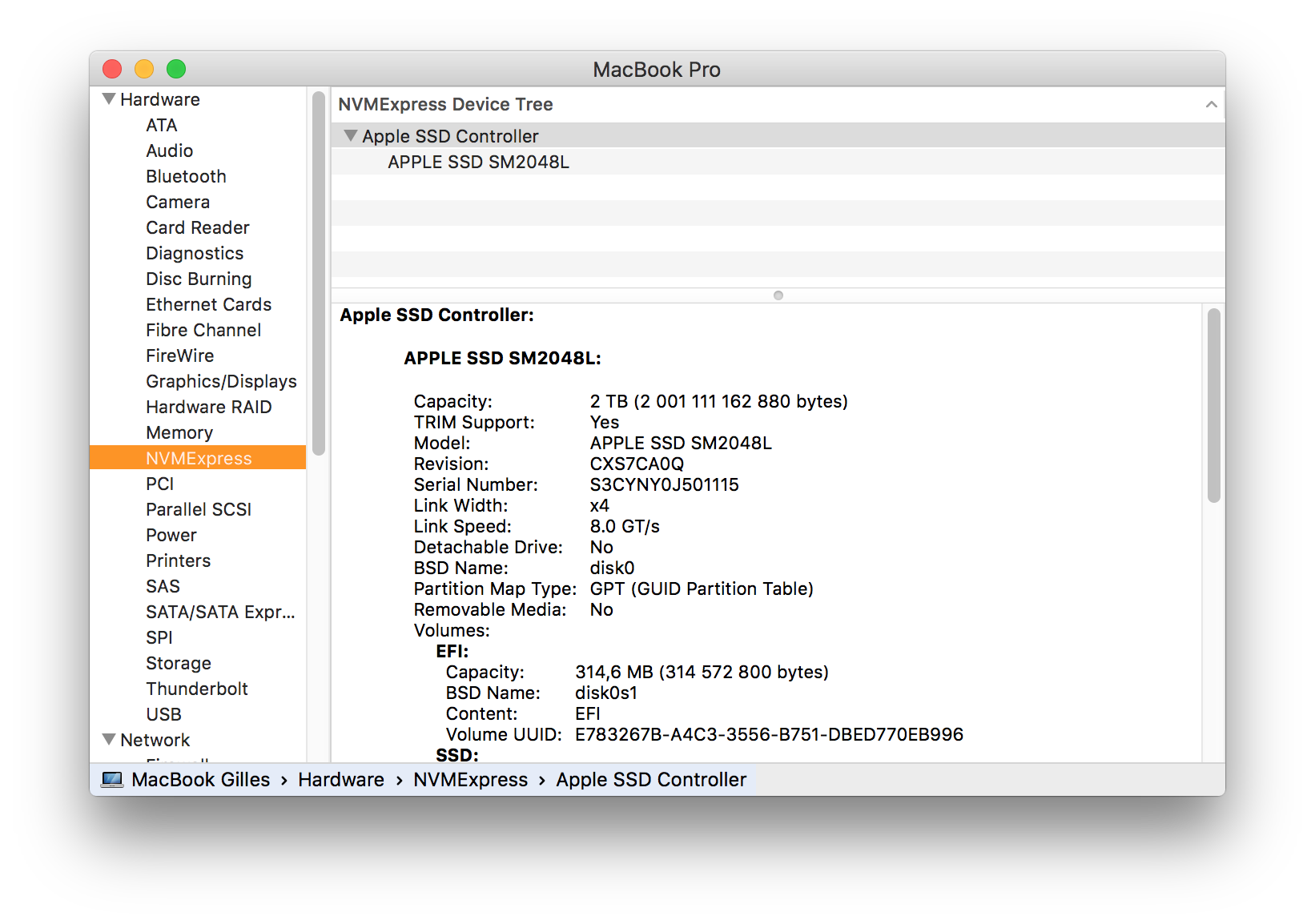
Task: Click the Link Speed value 8.0 GT/s
Action: coord(625,526)
